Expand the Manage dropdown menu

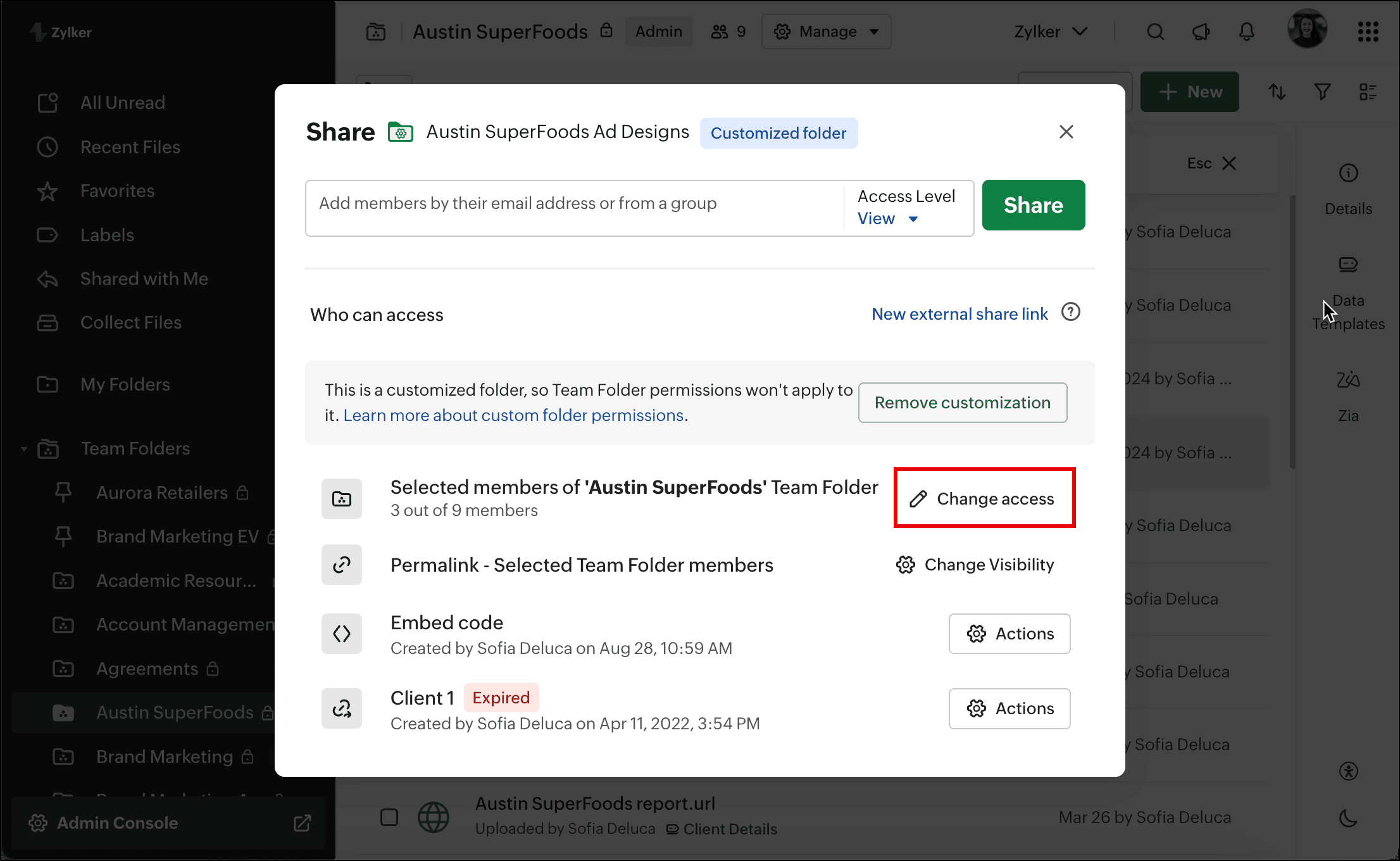tap(826, 32)
